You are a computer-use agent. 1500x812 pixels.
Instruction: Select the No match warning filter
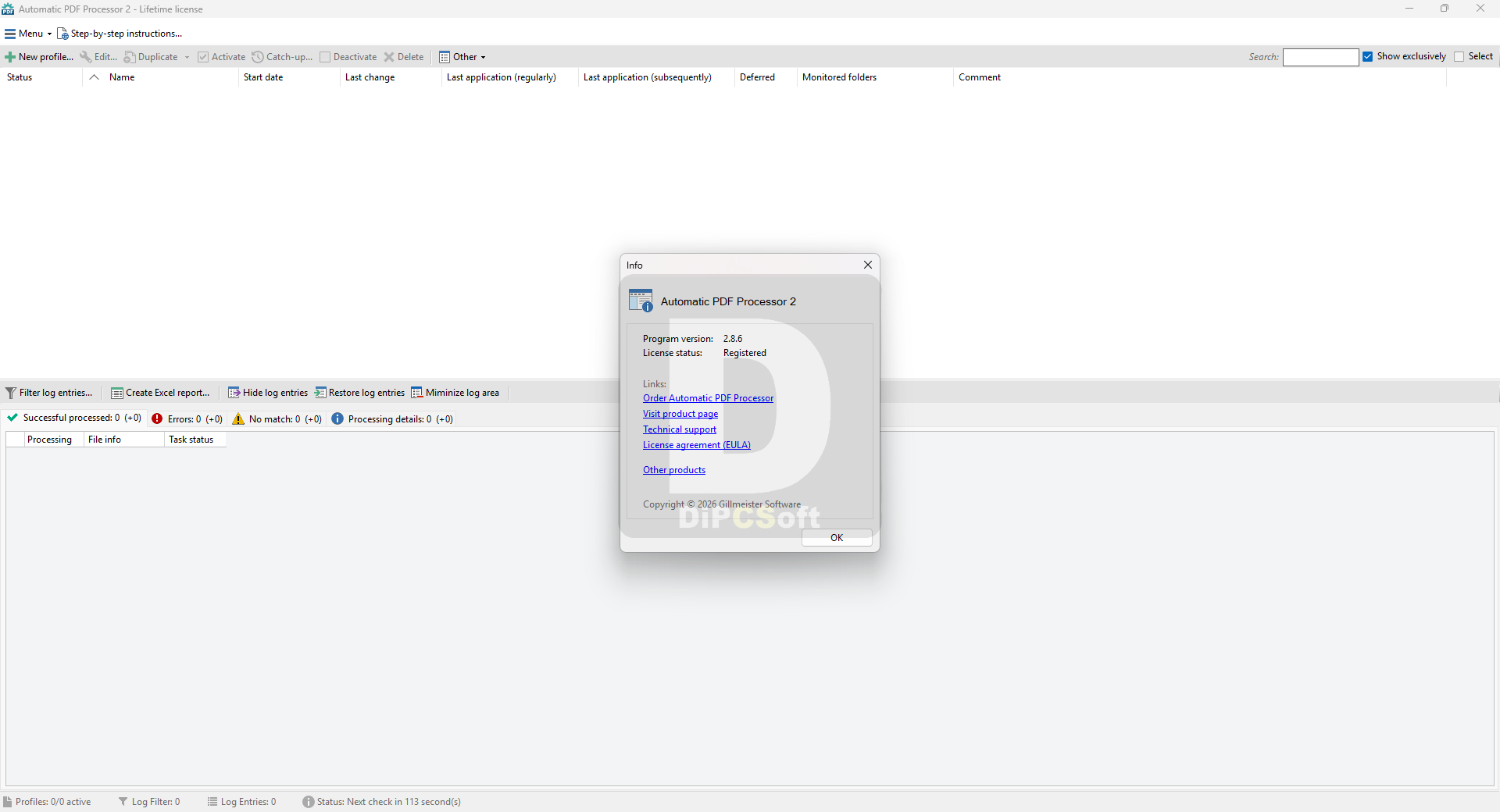277,419
